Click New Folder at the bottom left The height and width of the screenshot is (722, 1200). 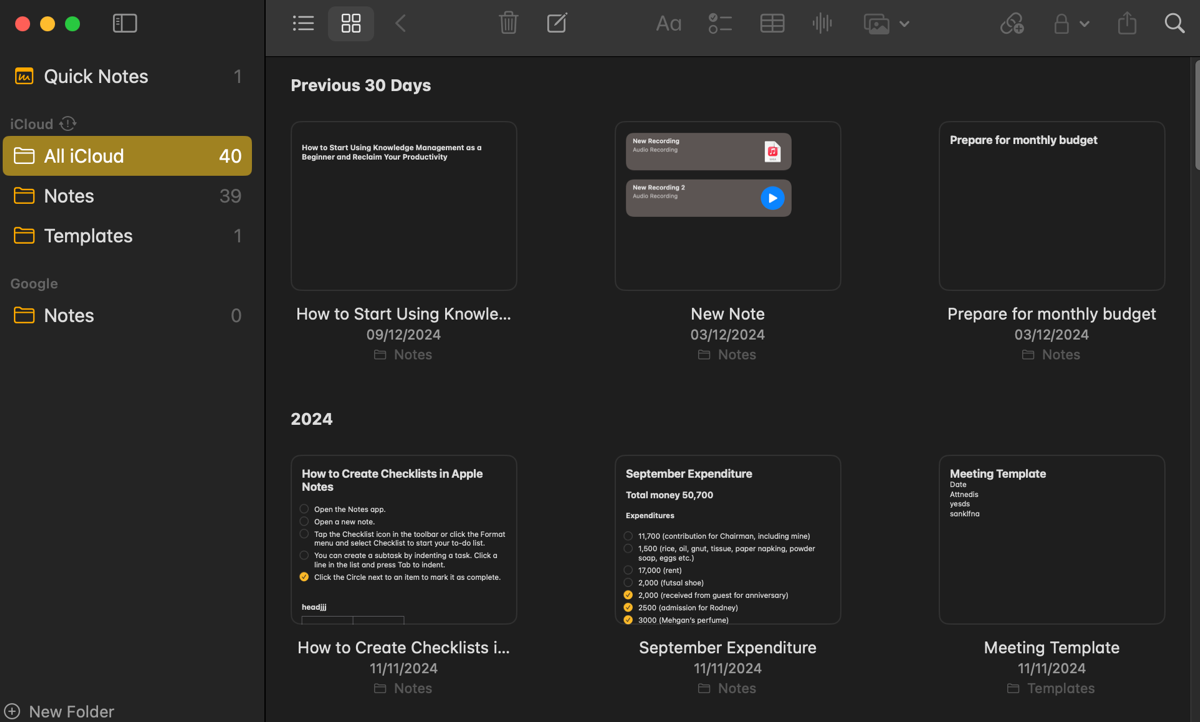(59, 711)
